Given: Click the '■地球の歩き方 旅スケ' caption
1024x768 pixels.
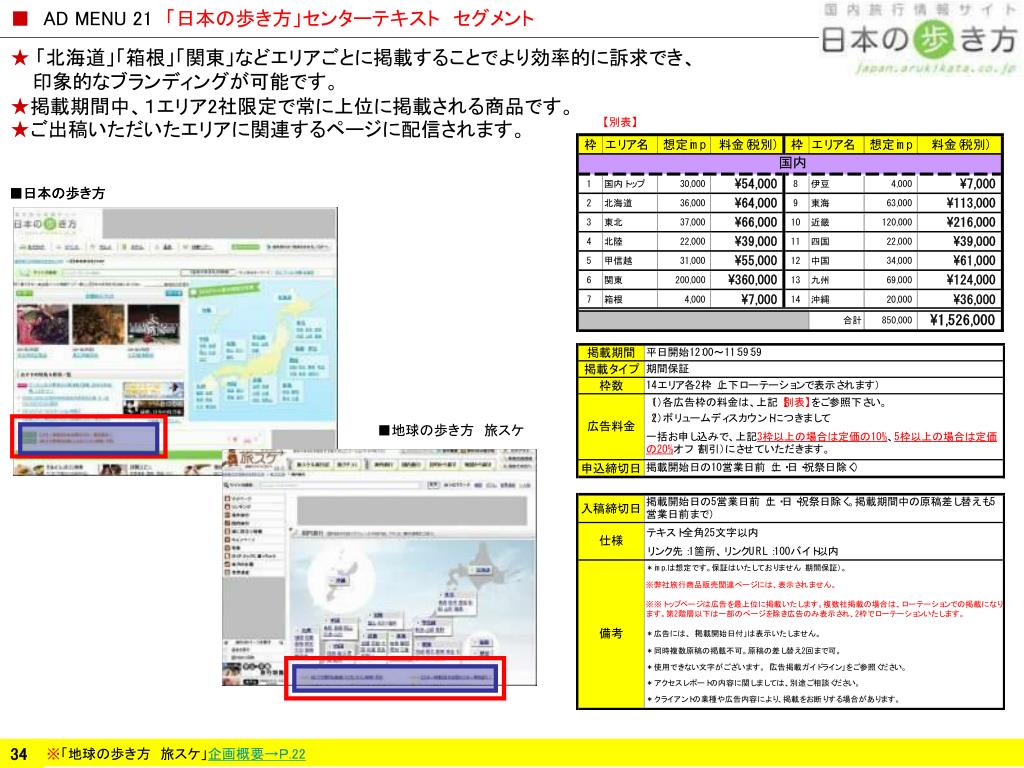Looking at the screenshot, I should 451,430.
